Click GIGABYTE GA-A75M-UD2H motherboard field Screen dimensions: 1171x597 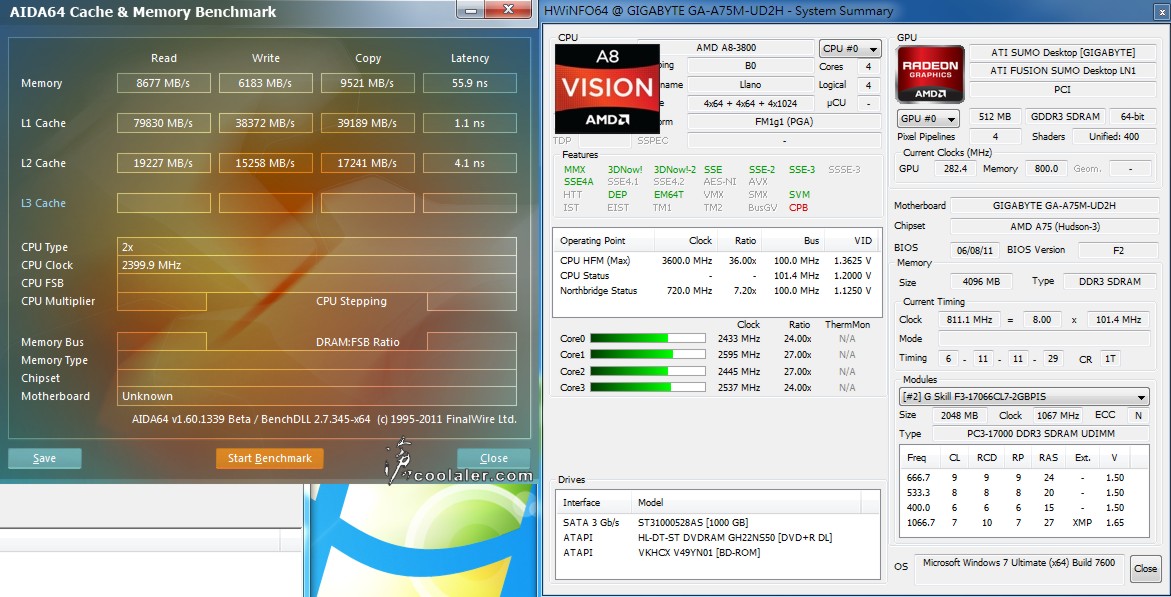point(1054,205)
